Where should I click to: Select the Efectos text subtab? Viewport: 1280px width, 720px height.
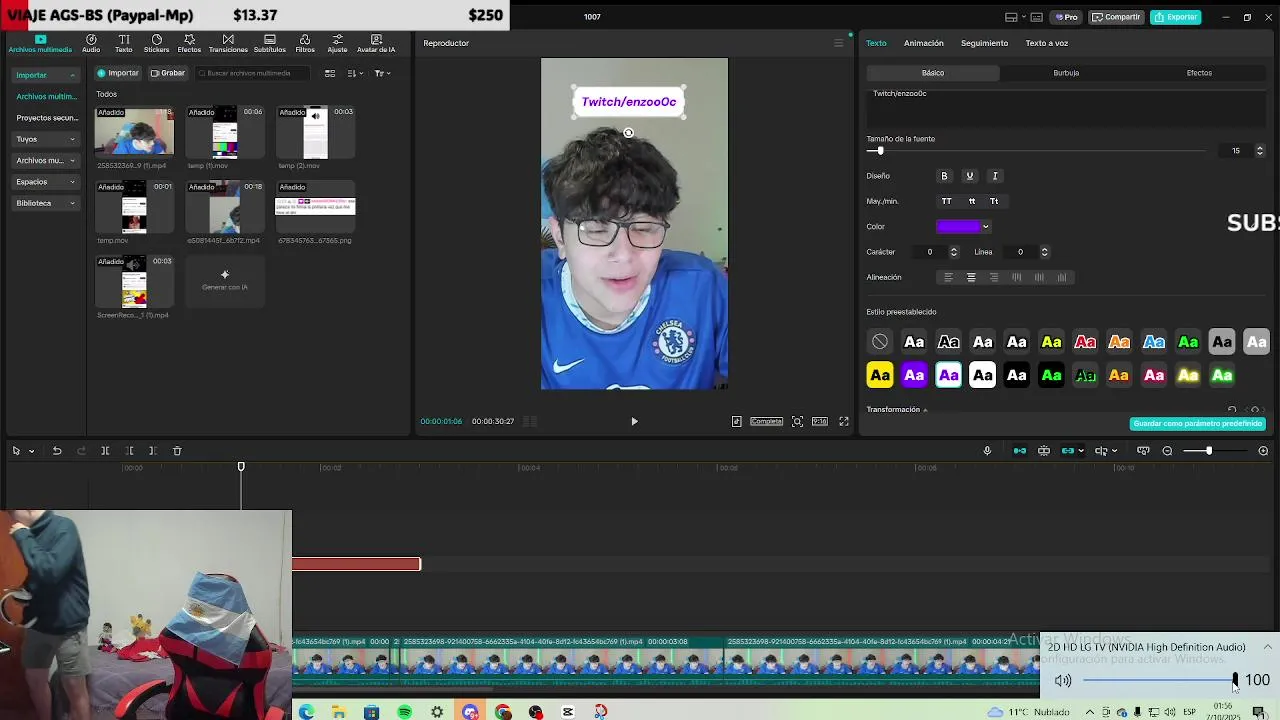(1199, 73)
